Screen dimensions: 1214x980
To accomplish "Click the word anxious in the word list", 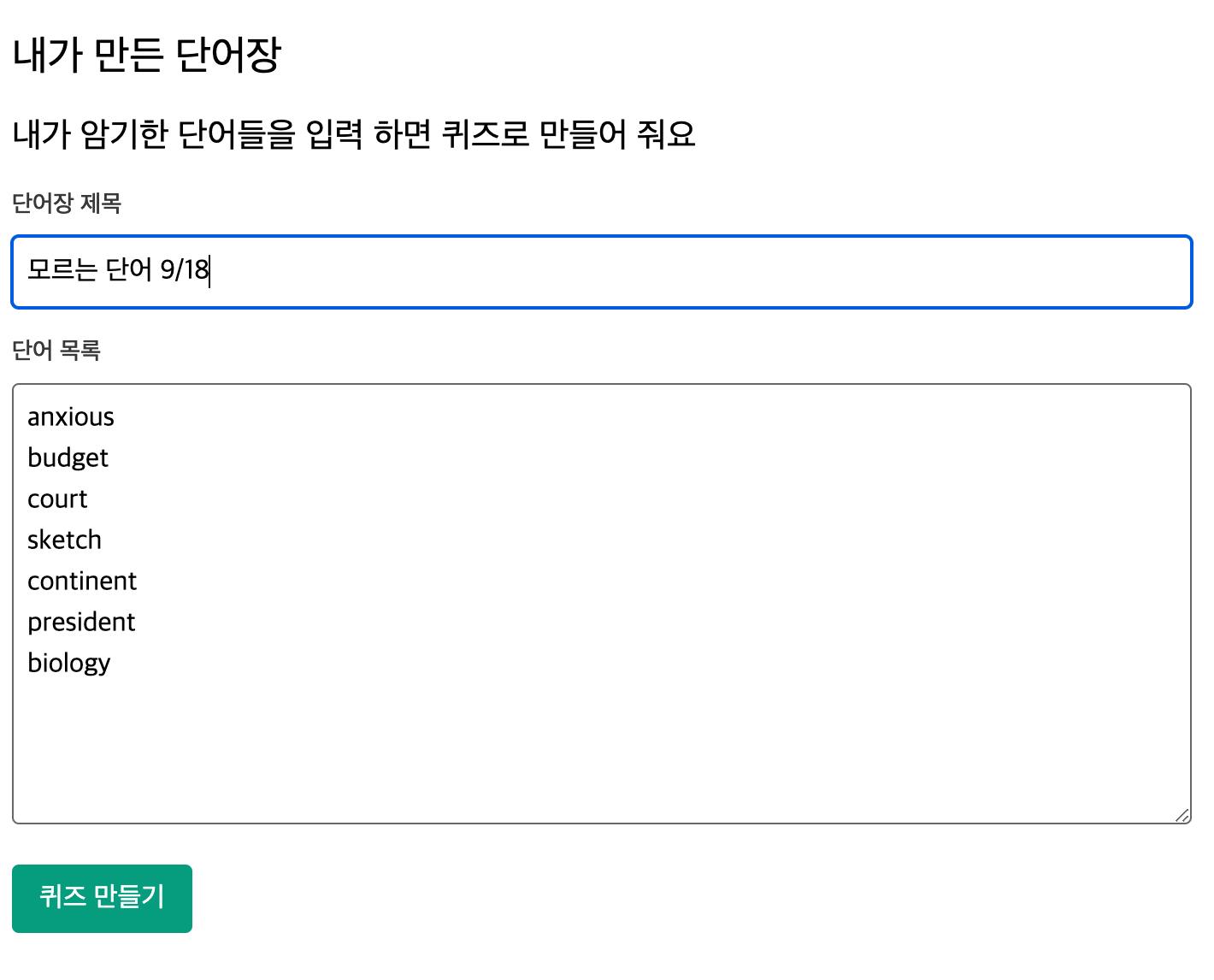I will coord(70,417).
